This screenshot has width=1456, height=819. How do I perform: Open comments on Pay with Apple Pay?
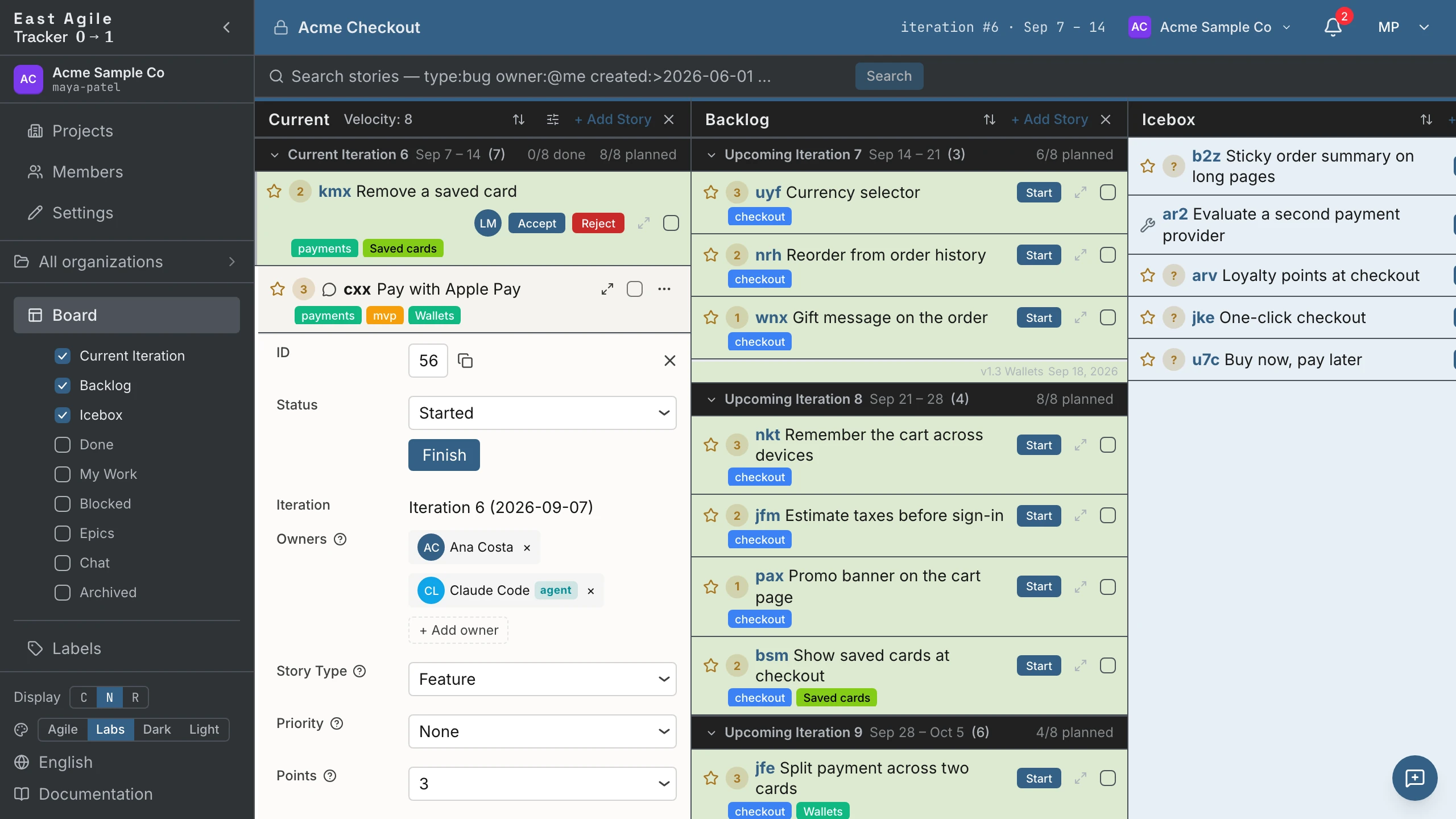coord(329,289)
